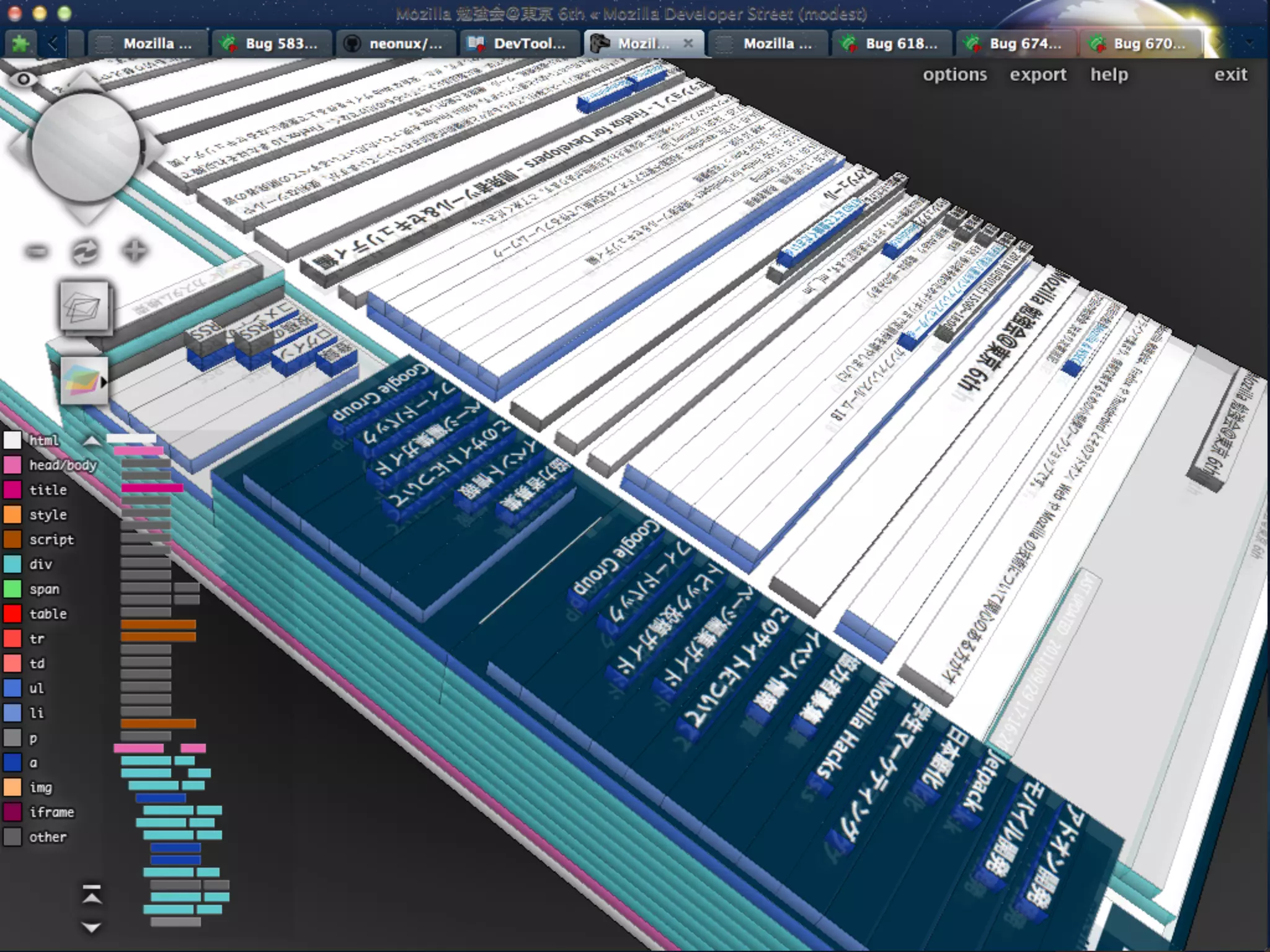The image size is (1270, 952).
Task: Toggle the eye icon to hide controls
Action: pyautogui.click(x=23, y=79)
